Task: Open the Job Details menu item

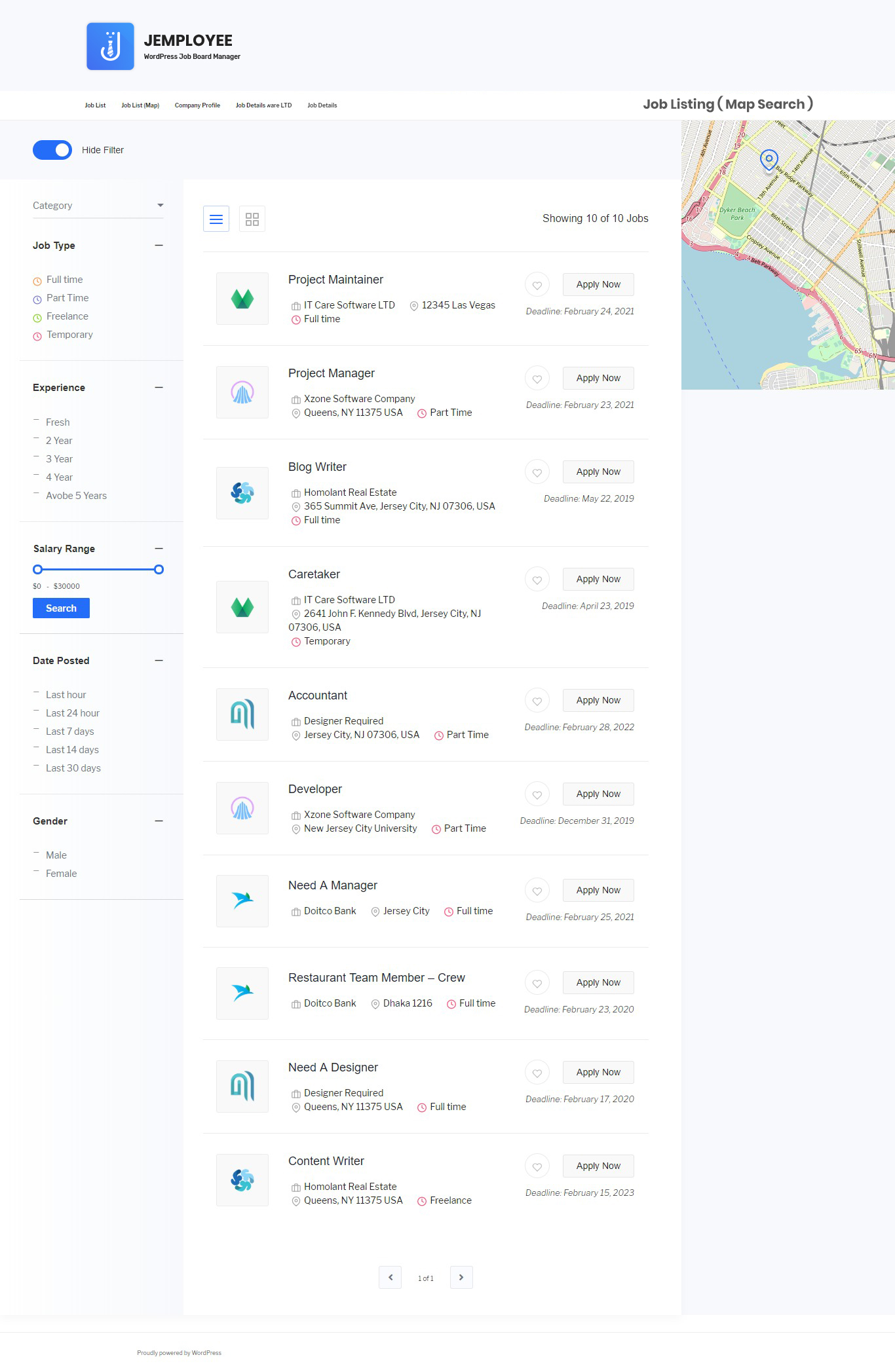Action: 322,105
